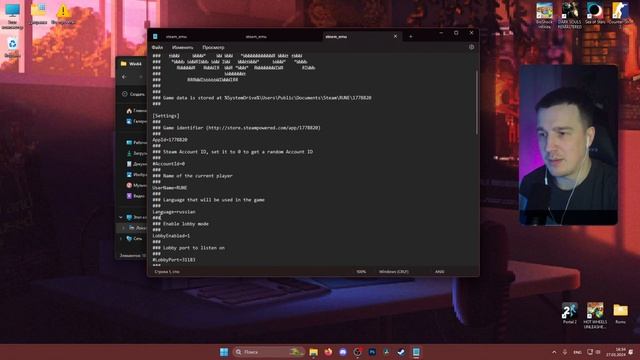Open the folder desktop icon at top
The image size is (640, 360).
tap(38, 14)
